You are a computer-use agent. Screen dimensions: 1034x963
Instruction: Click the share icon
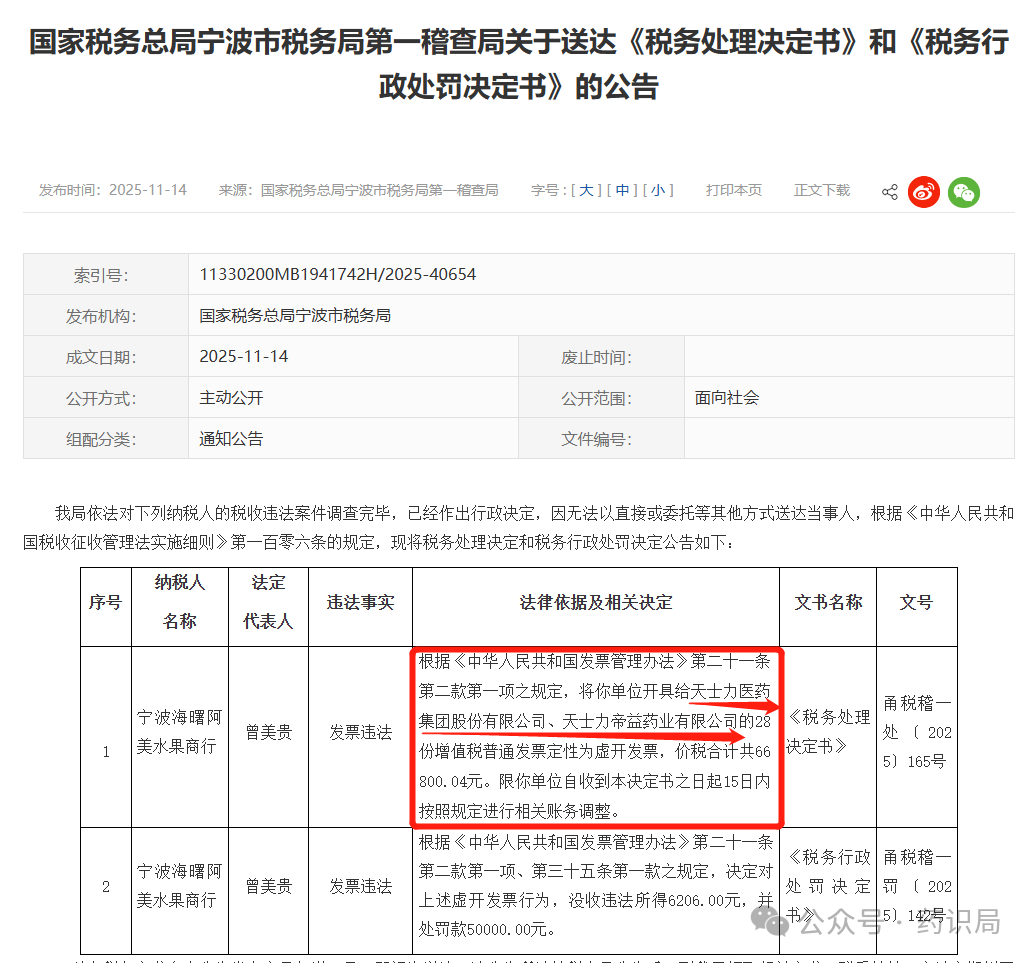pos(890,192)
